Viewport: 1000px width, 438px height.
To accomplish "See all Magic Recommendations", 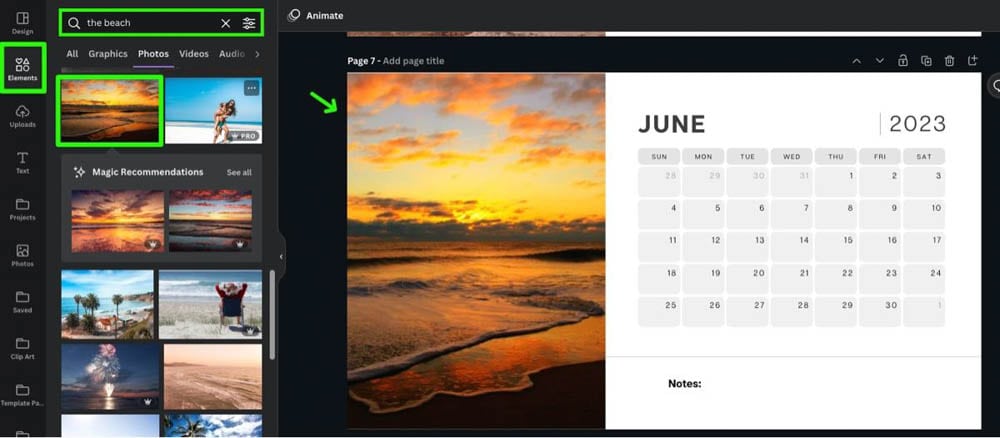I will (239, 172).
